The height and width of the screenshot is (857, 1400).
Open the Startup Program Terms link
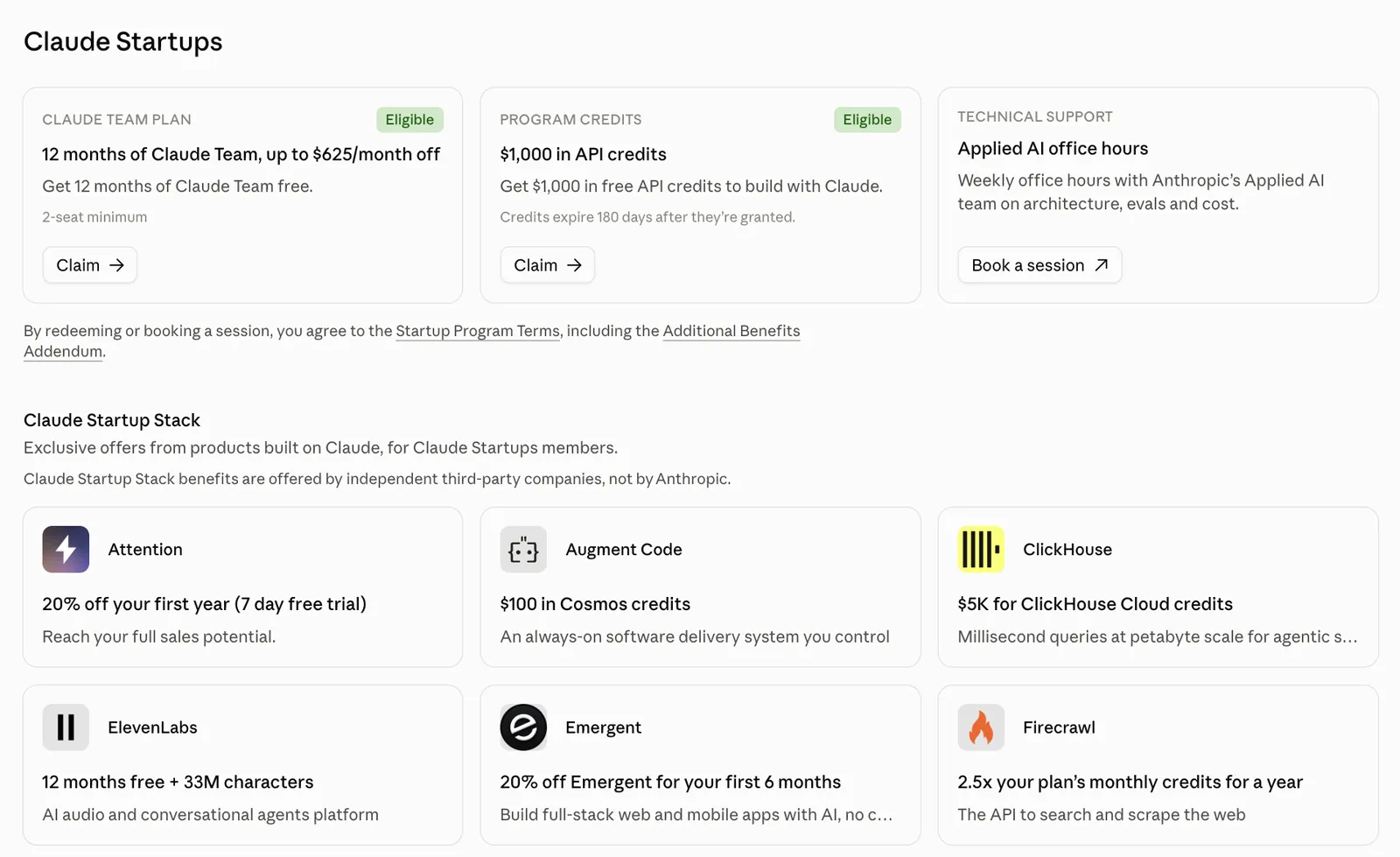click(x=478, y=331)
